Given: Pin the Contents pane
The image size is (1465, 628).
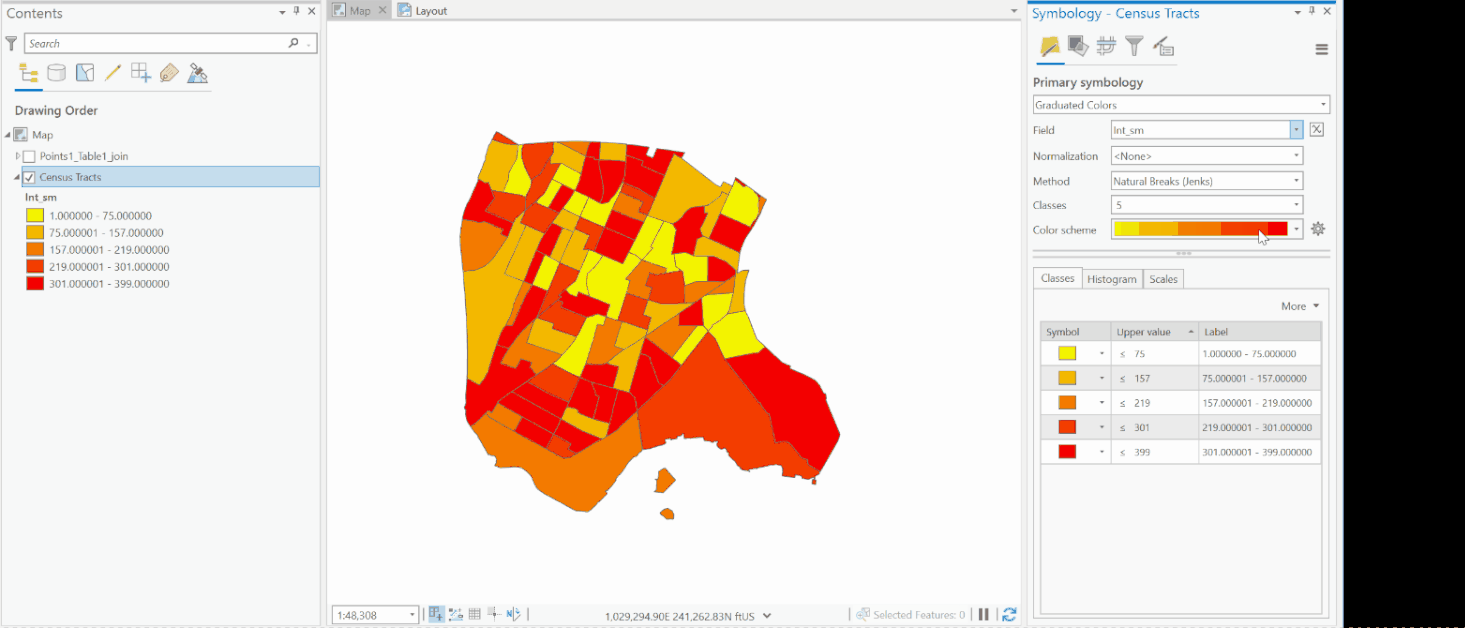Looking at the screenshot, I should (x=297, y=12).
